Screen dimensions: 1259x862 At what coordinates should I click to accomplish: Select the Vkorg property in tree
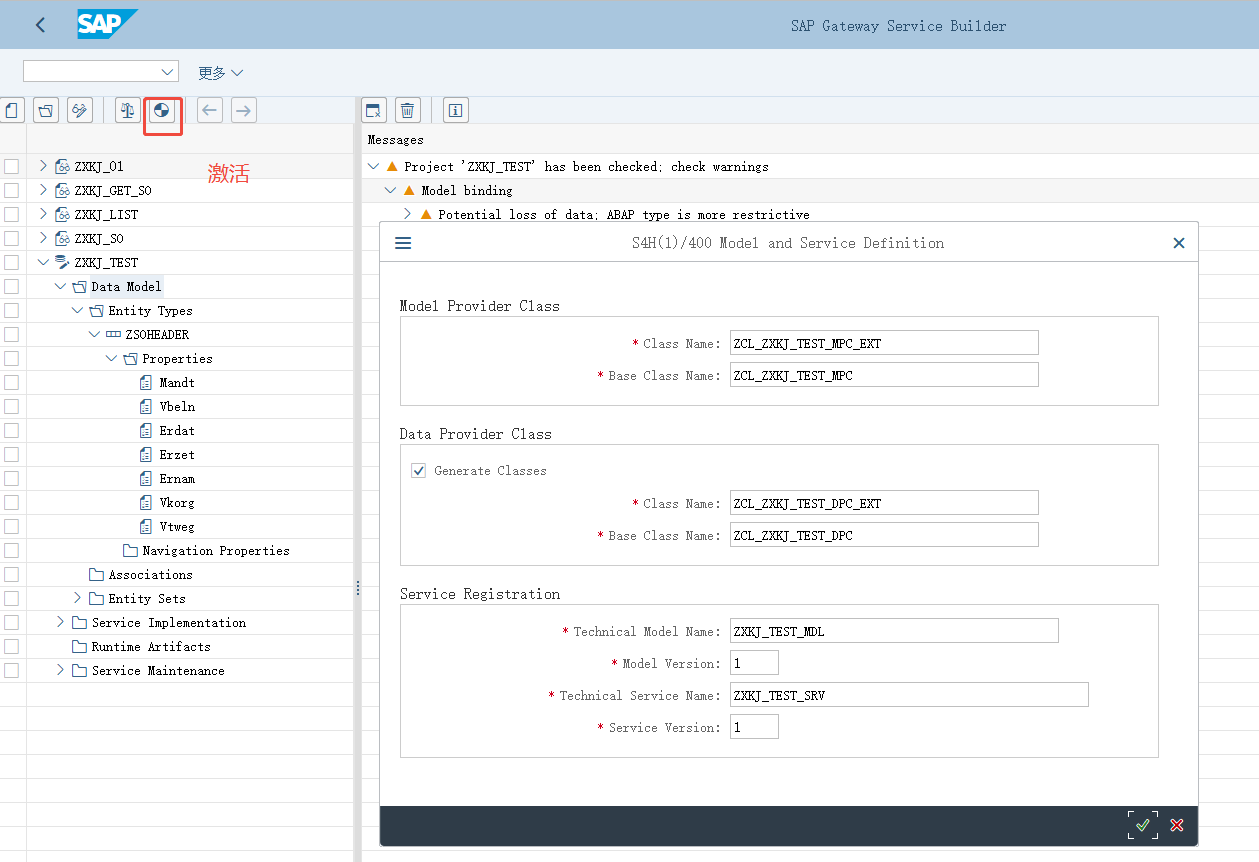(x=177, y=502)
